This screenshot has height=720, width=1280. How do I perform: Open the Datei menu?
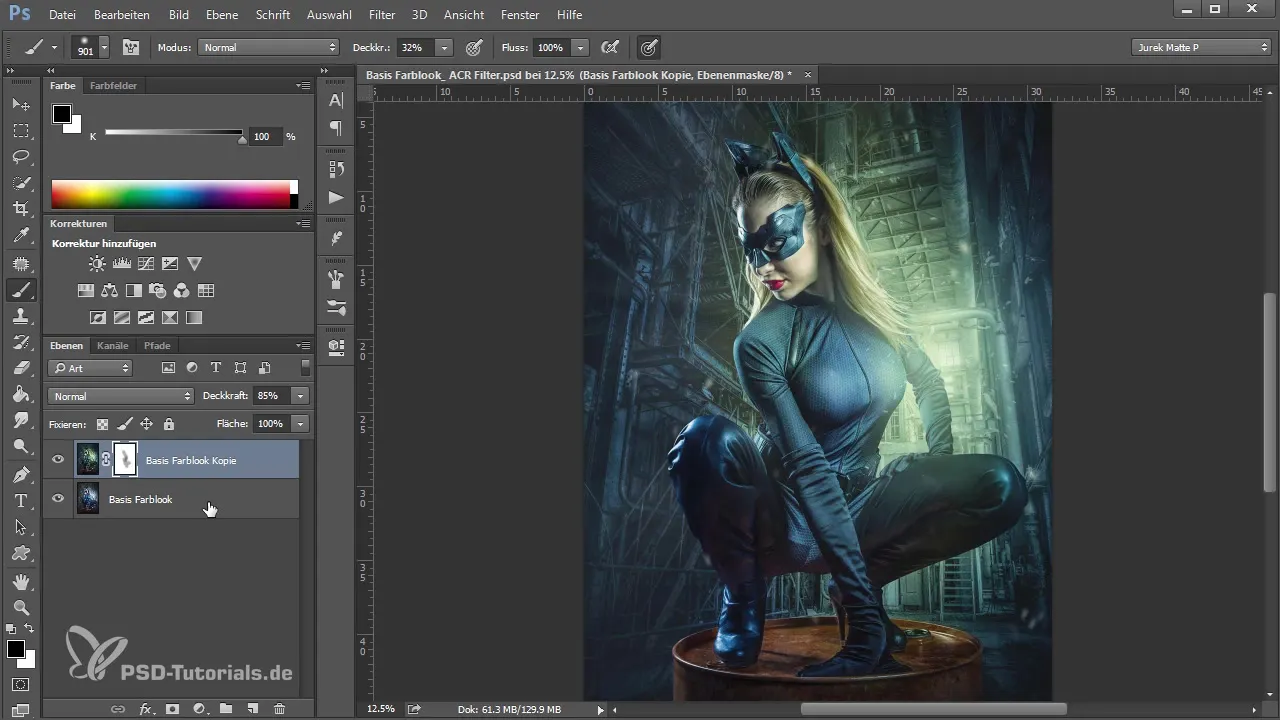pyautogui.click(x=62, y=15)
